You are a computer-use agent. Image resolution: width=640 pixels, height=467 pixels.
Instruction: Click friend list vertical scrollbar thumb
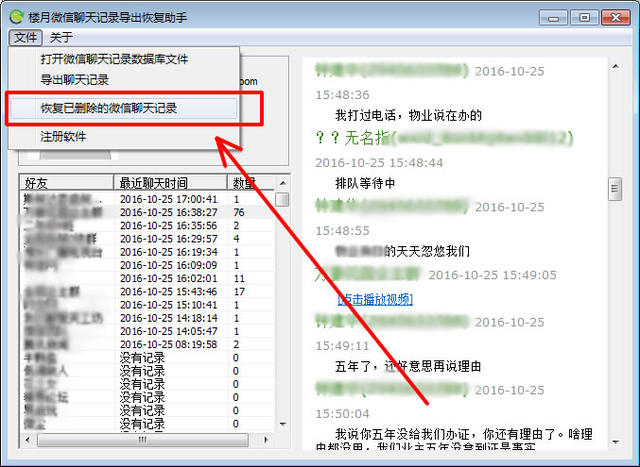tap(282, 200)
